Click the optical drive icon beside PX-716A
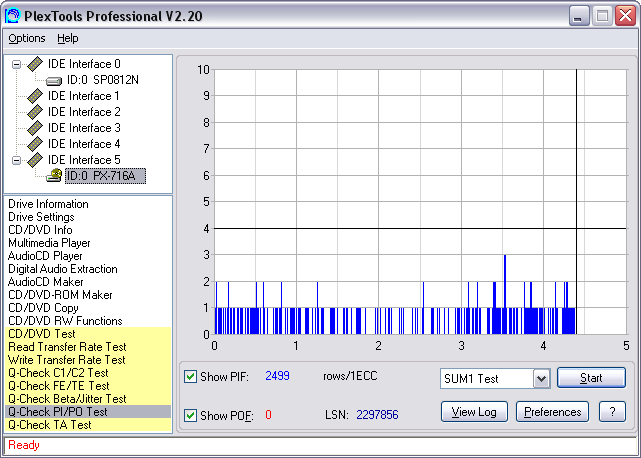Screen dimensions: 641x458 click(x=54, y=176)
